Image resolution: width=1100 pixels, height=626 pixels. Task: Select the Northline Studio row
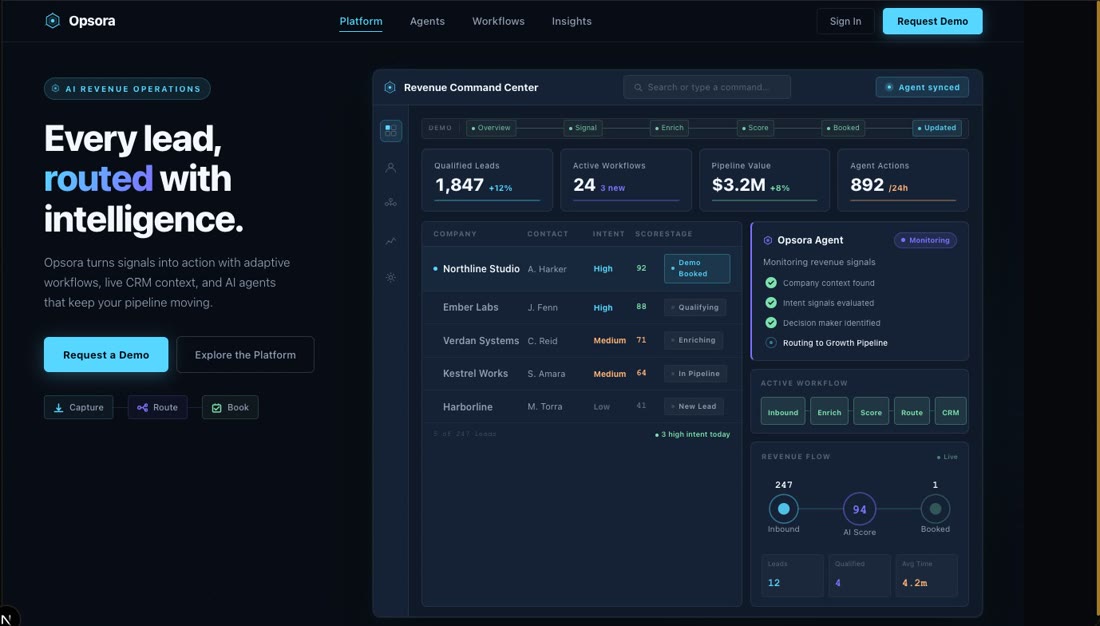[582, 269]
